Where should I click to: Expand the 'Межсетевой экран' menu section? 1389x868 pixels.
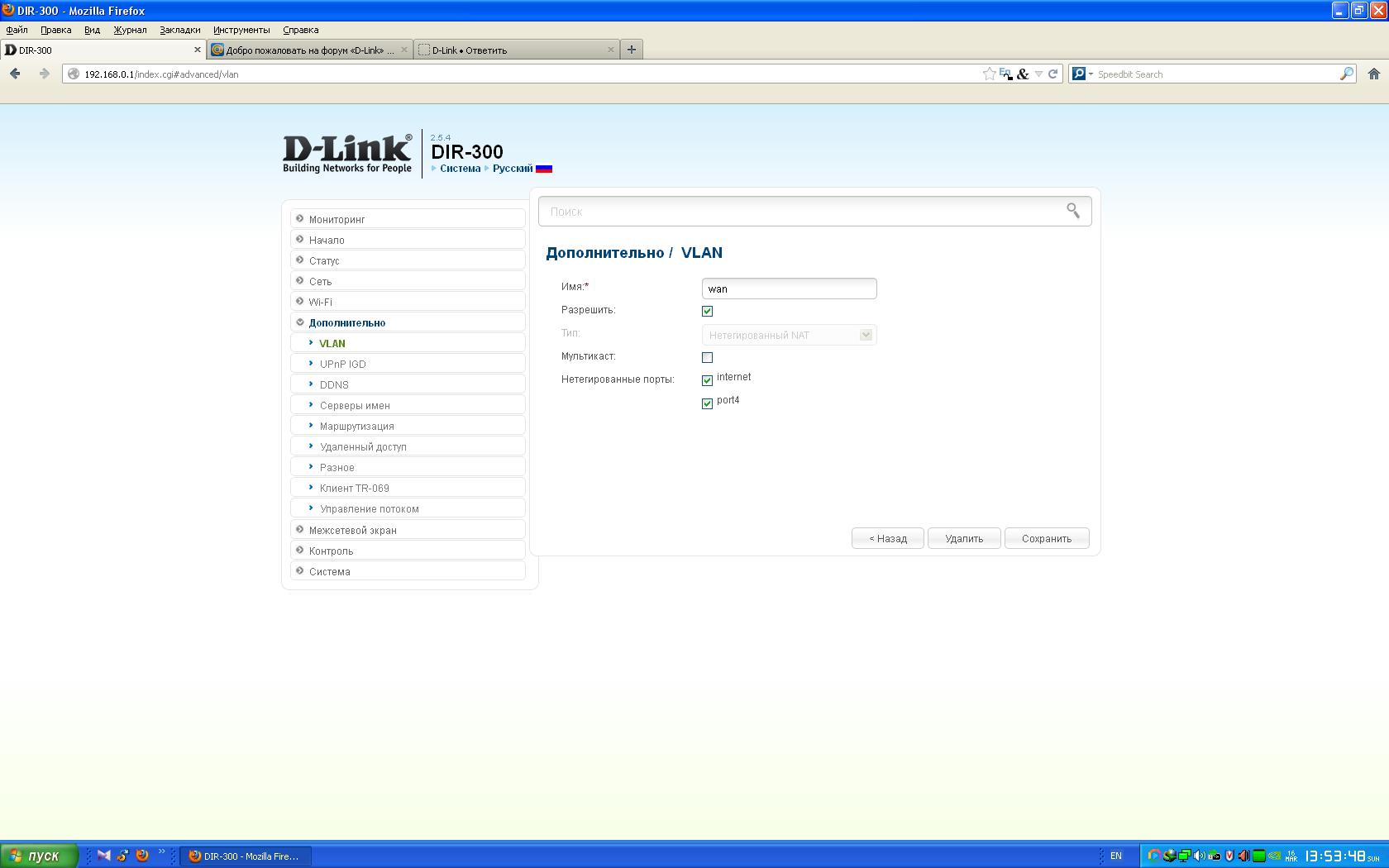click(x=408, y=530)
